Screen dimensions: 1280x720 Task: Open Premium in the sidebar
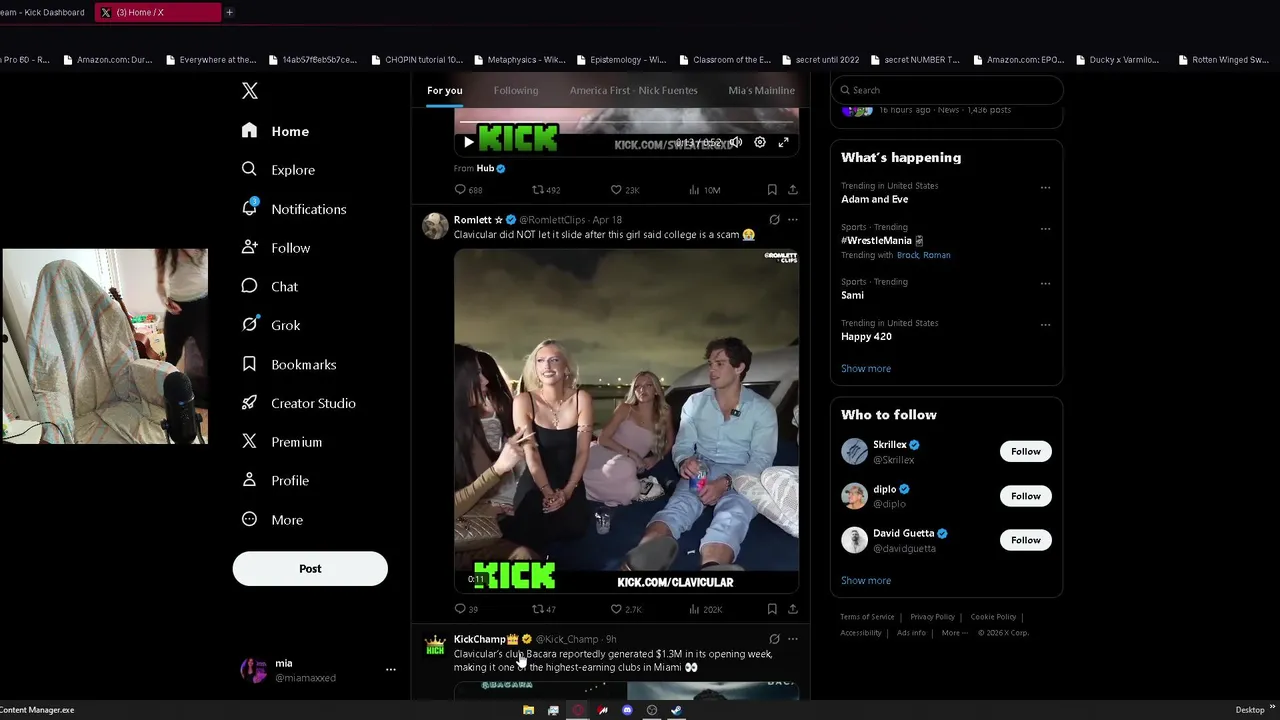point(282,442)
